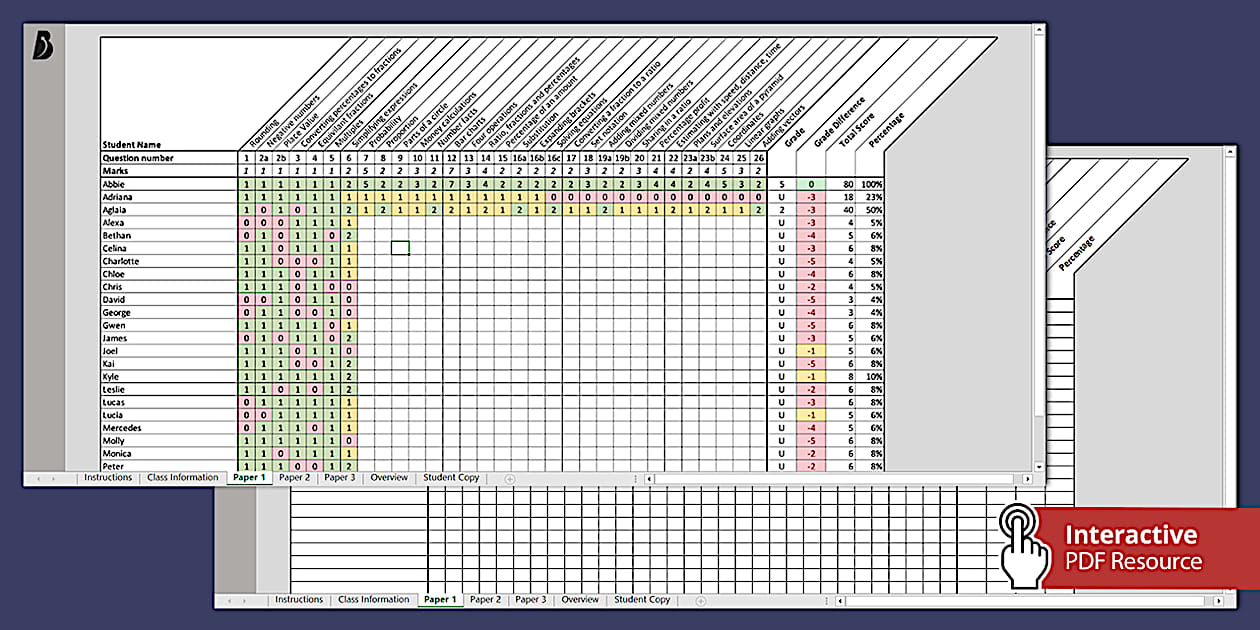Open the Instructions sheet tab in the front window
Screen dimensions: 1260x630
108,478
